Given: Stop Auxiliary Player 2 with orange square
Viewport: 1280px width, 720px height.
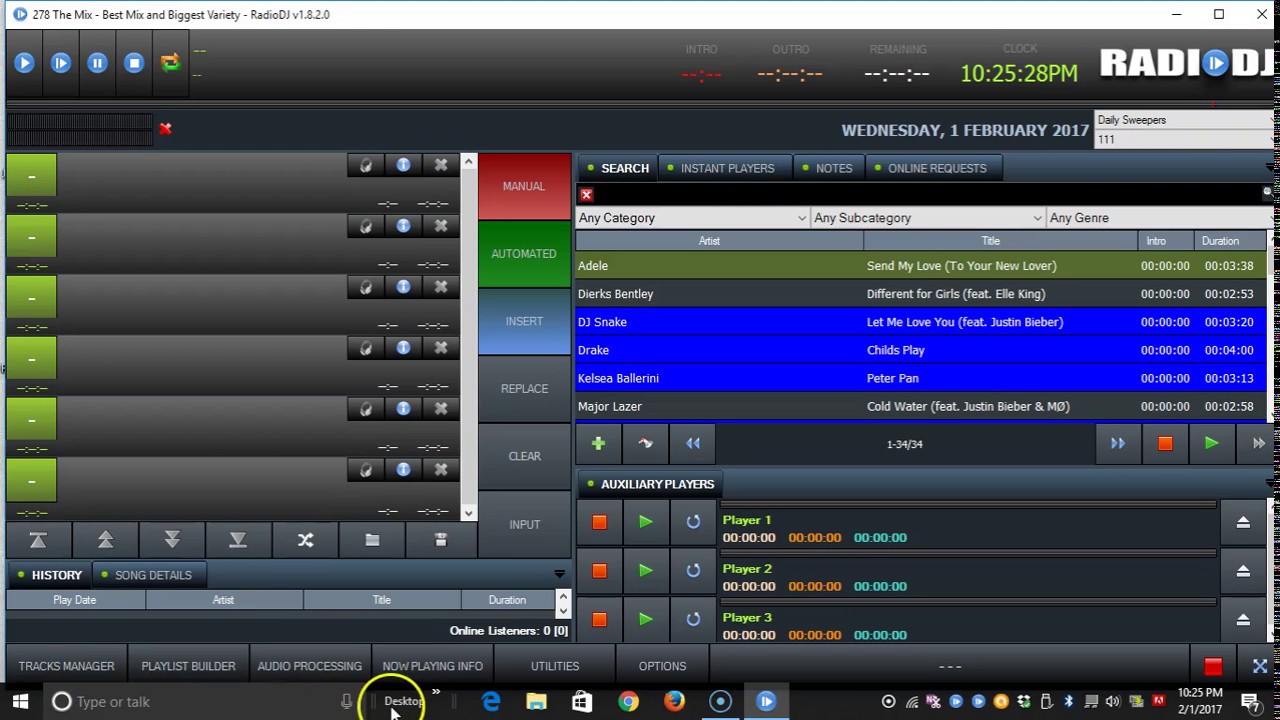Looking at the screenshot, I should [599, 571].
